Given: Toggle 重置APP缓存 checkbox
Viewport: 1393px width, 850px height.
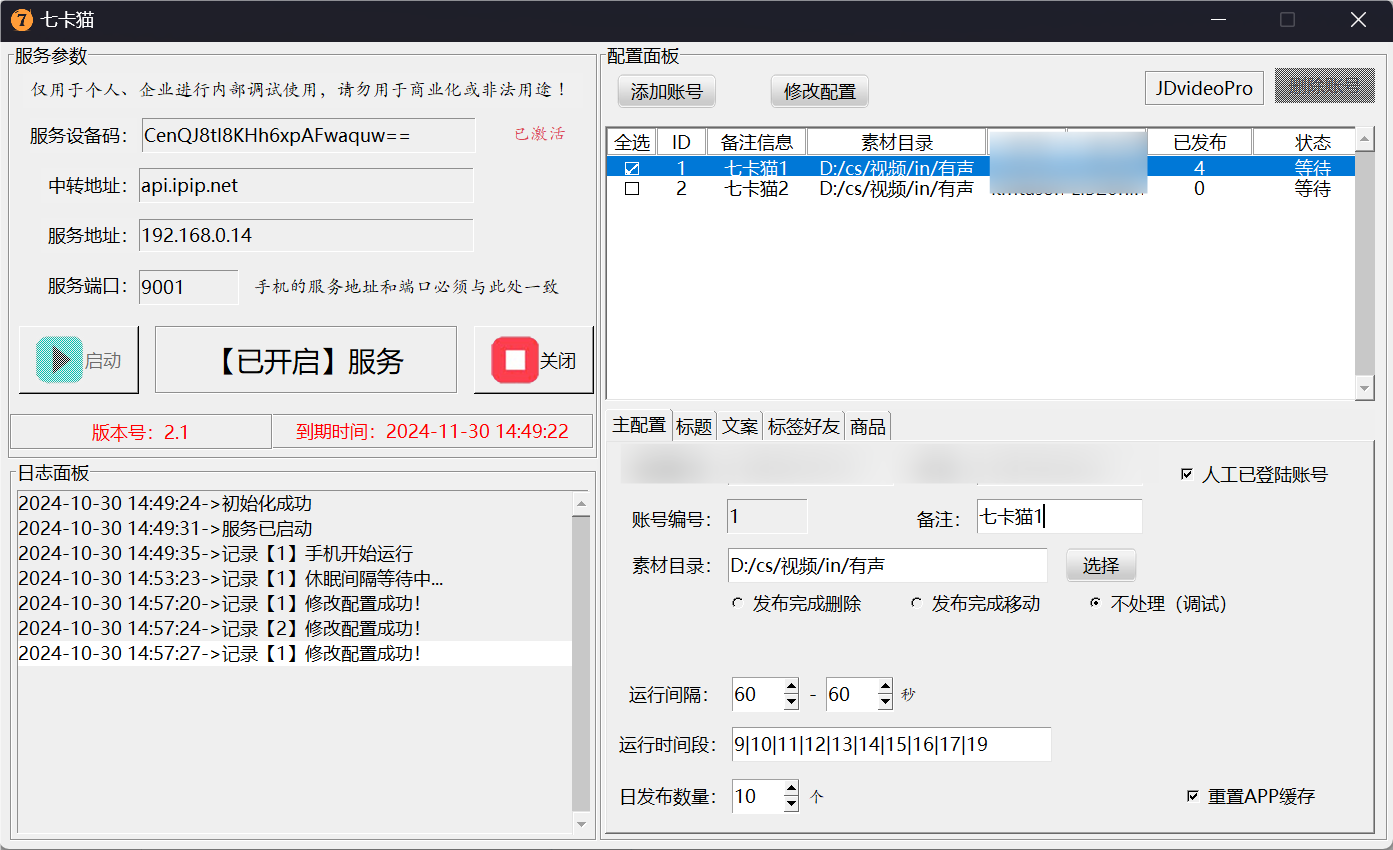Looking at the screenshot, I should coord(1192,796).
